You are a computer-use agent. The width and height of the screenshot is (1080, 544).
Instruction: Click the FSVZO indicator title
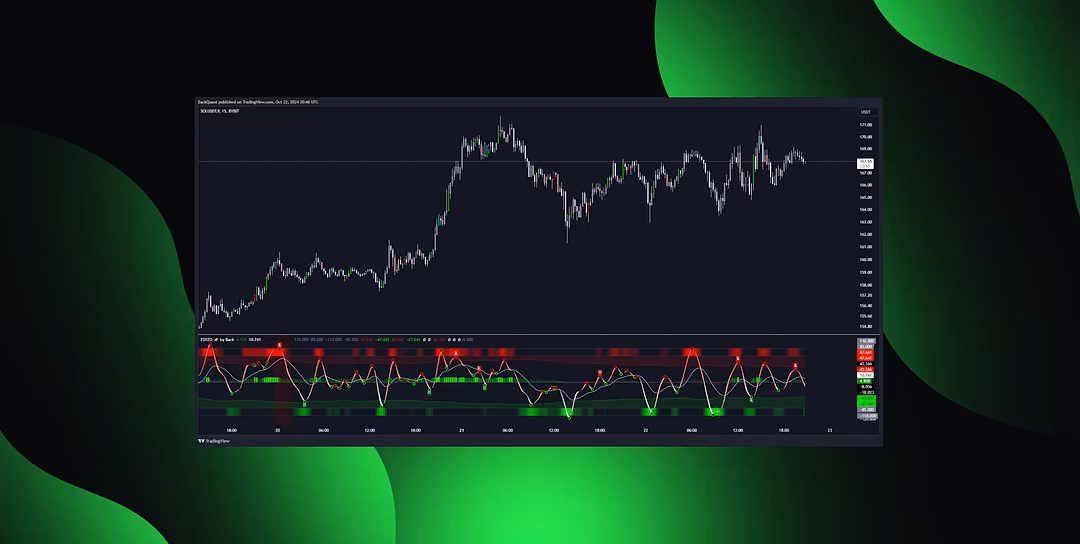[206, 340]
